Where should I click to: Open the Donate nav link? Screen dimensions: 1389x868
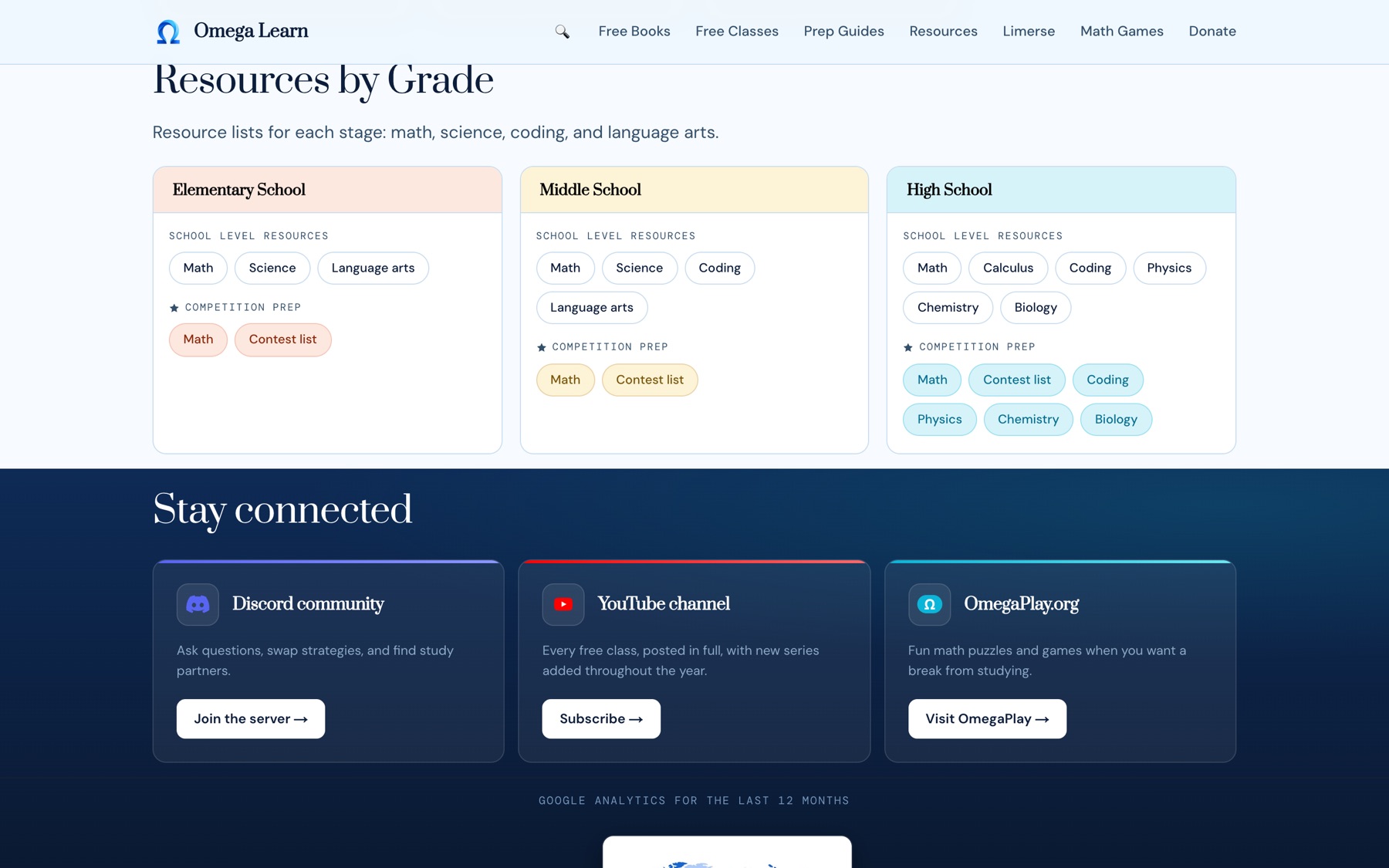tap(1212, 32)
